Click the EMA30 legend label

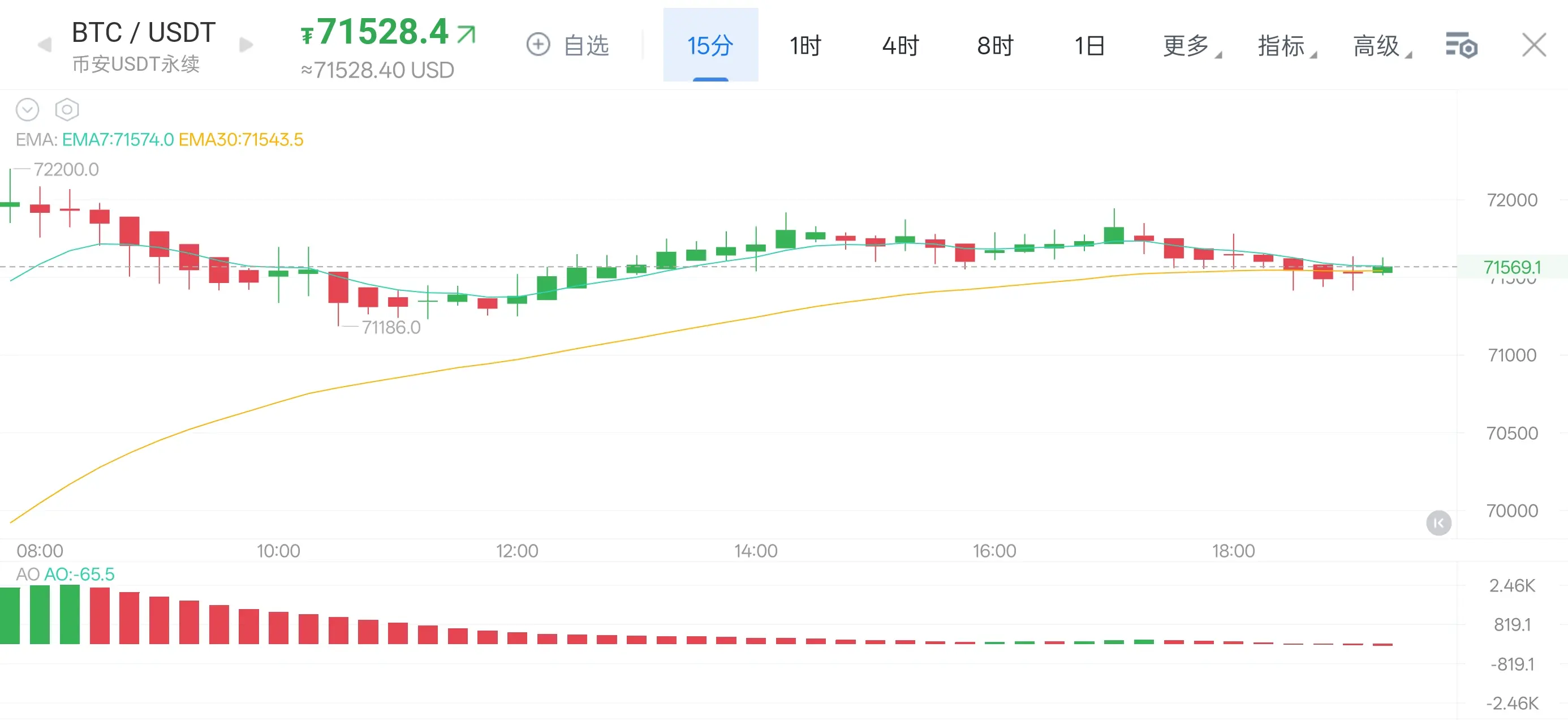coord(240,139)
